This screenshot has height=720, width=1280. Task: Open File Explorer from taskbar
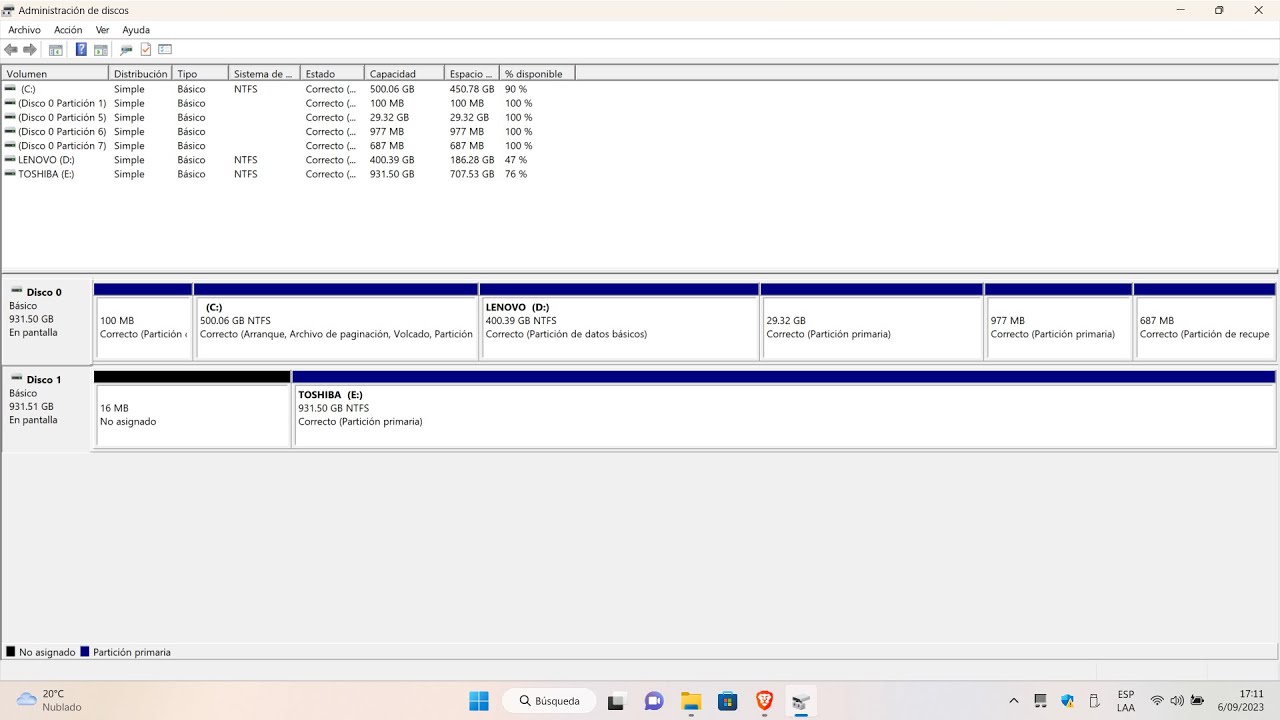pyautogui.click(x=691, y=701)
